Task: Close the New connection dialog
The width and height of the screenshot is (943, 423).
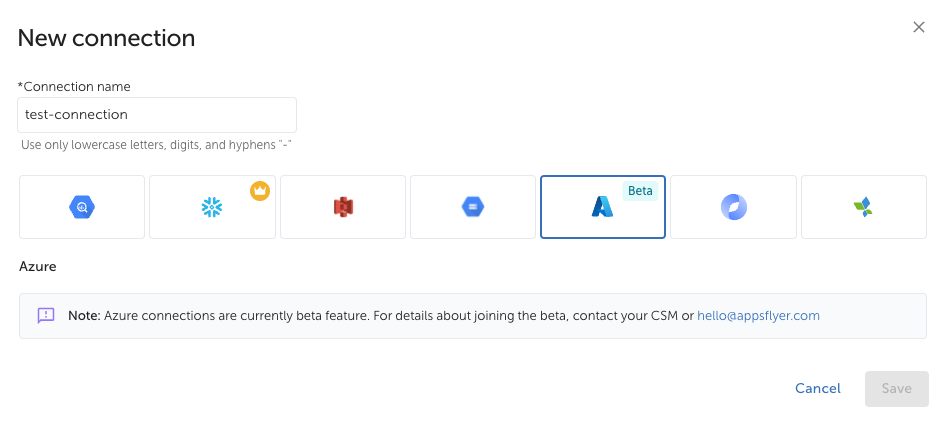Action: click(x=919, y=27)
